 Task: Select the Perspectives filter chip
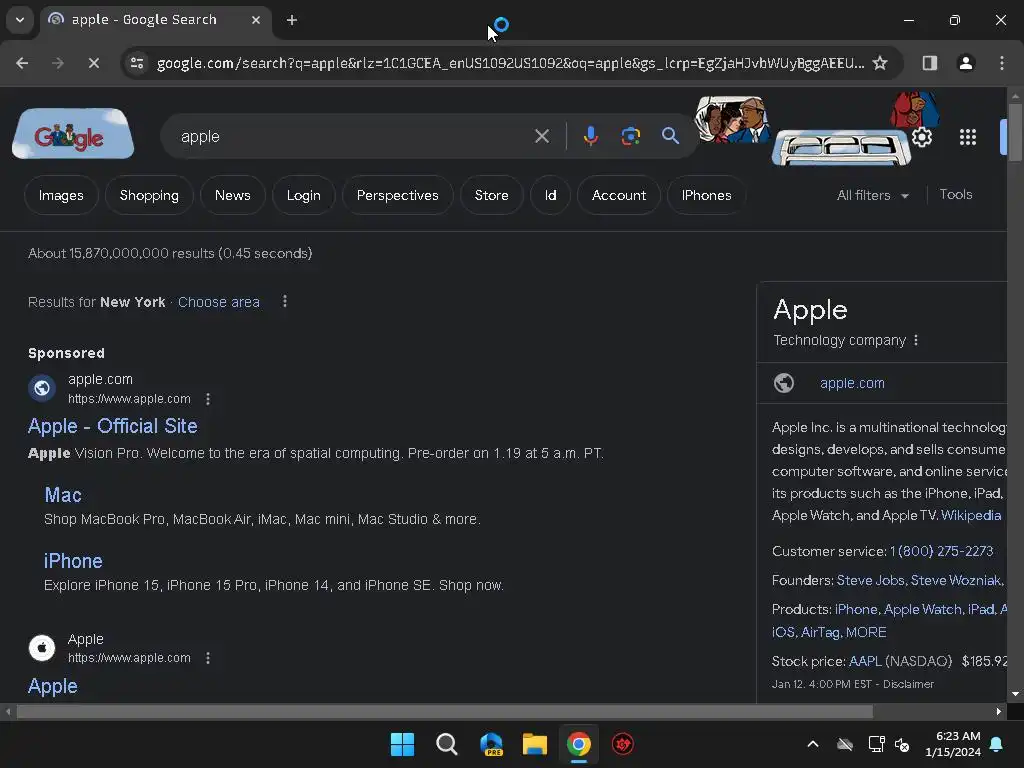coord(397,195)
